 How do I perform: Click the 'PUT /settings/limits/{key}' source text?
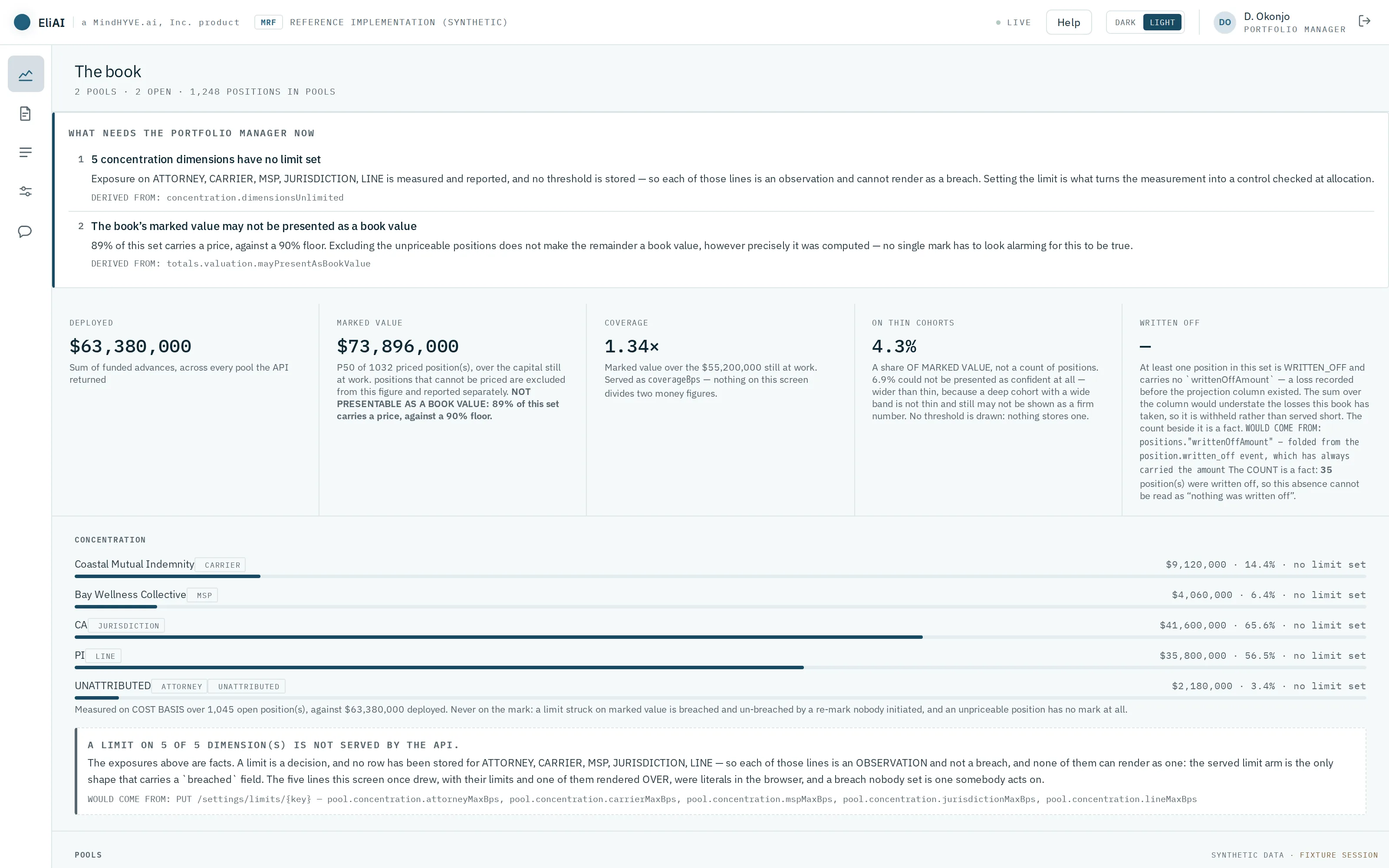(244, 799)
